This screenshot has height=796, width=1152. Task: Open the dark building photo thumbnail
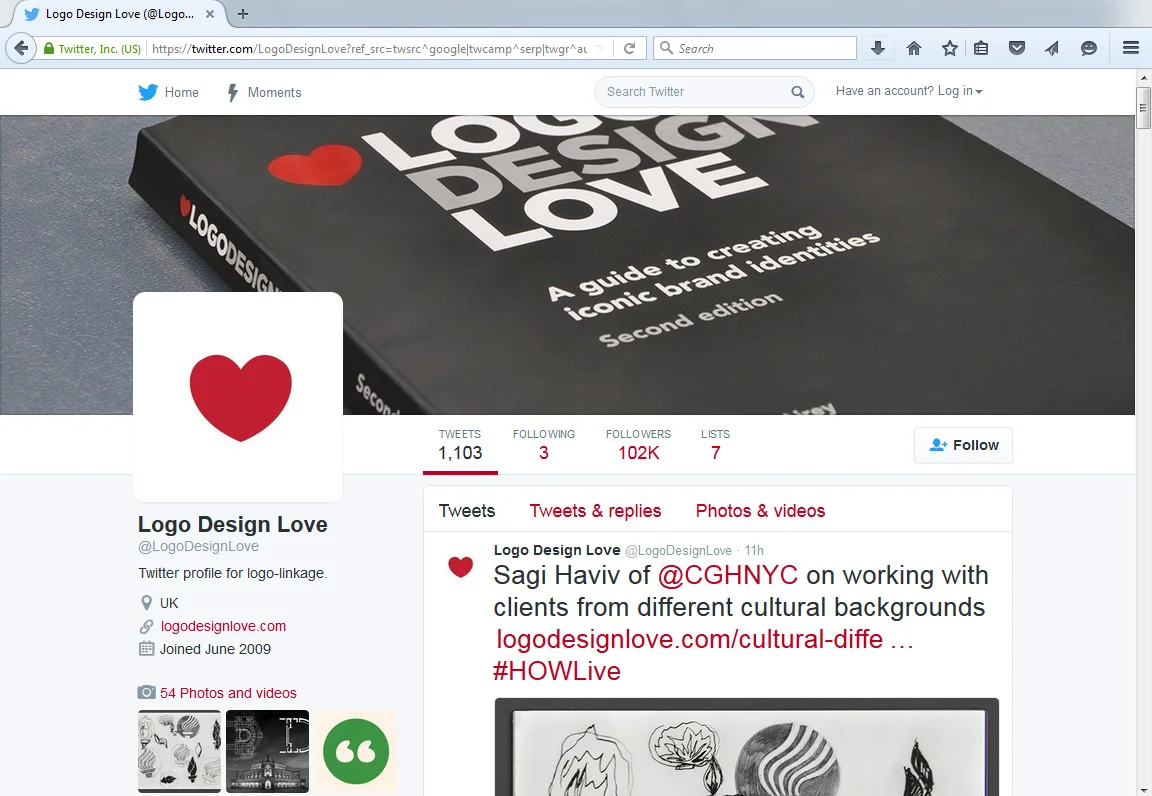click(267, 751)
